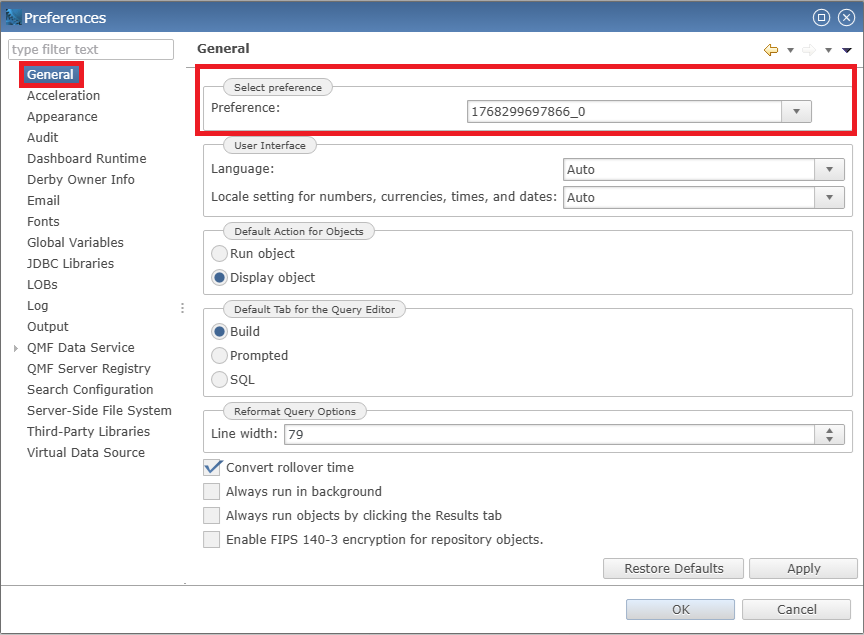
Task: Click Restore Defaults button
Action: (x=673, y=568)
